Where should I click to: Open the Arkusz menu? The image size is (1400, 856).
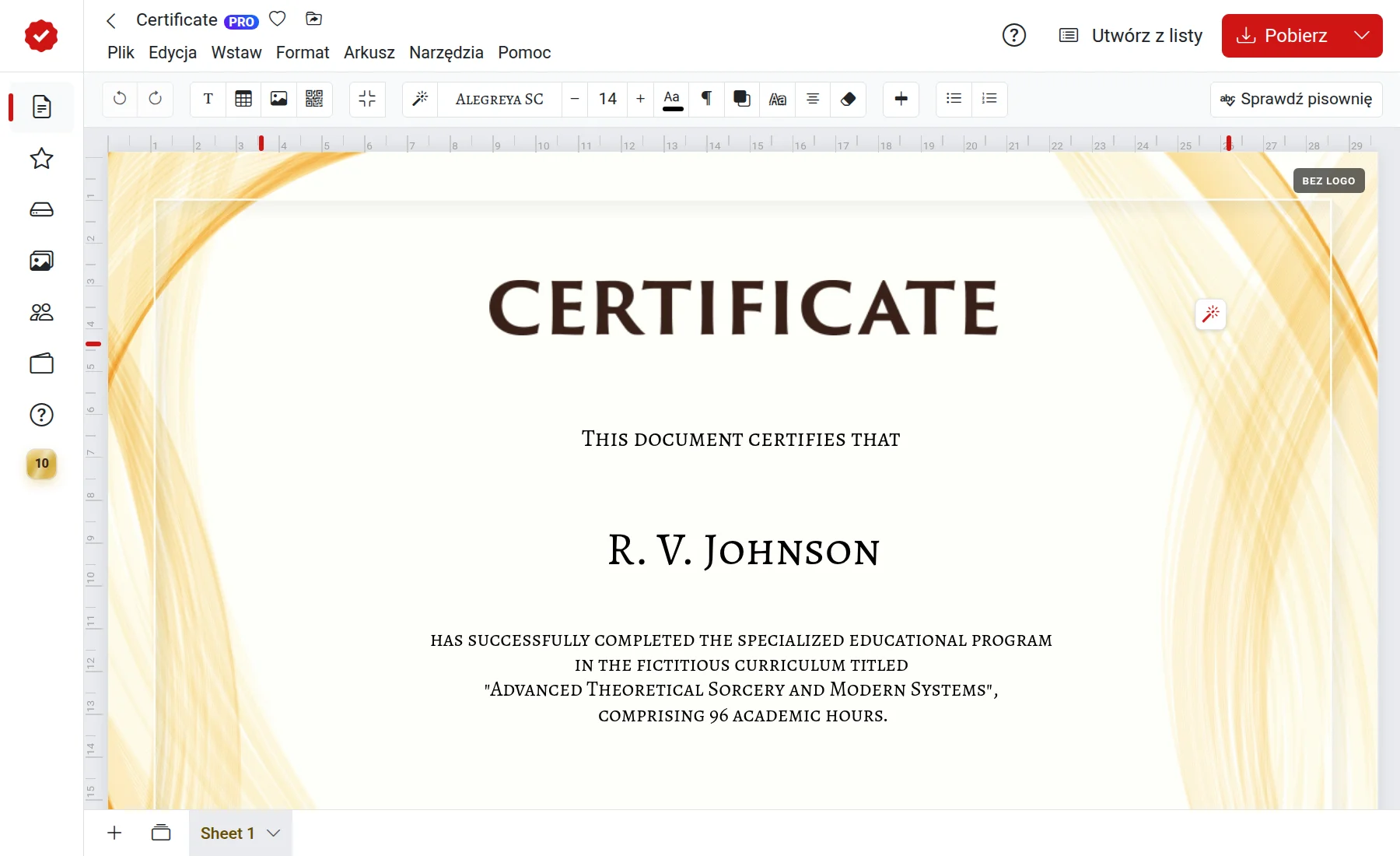tap(369, 52)
